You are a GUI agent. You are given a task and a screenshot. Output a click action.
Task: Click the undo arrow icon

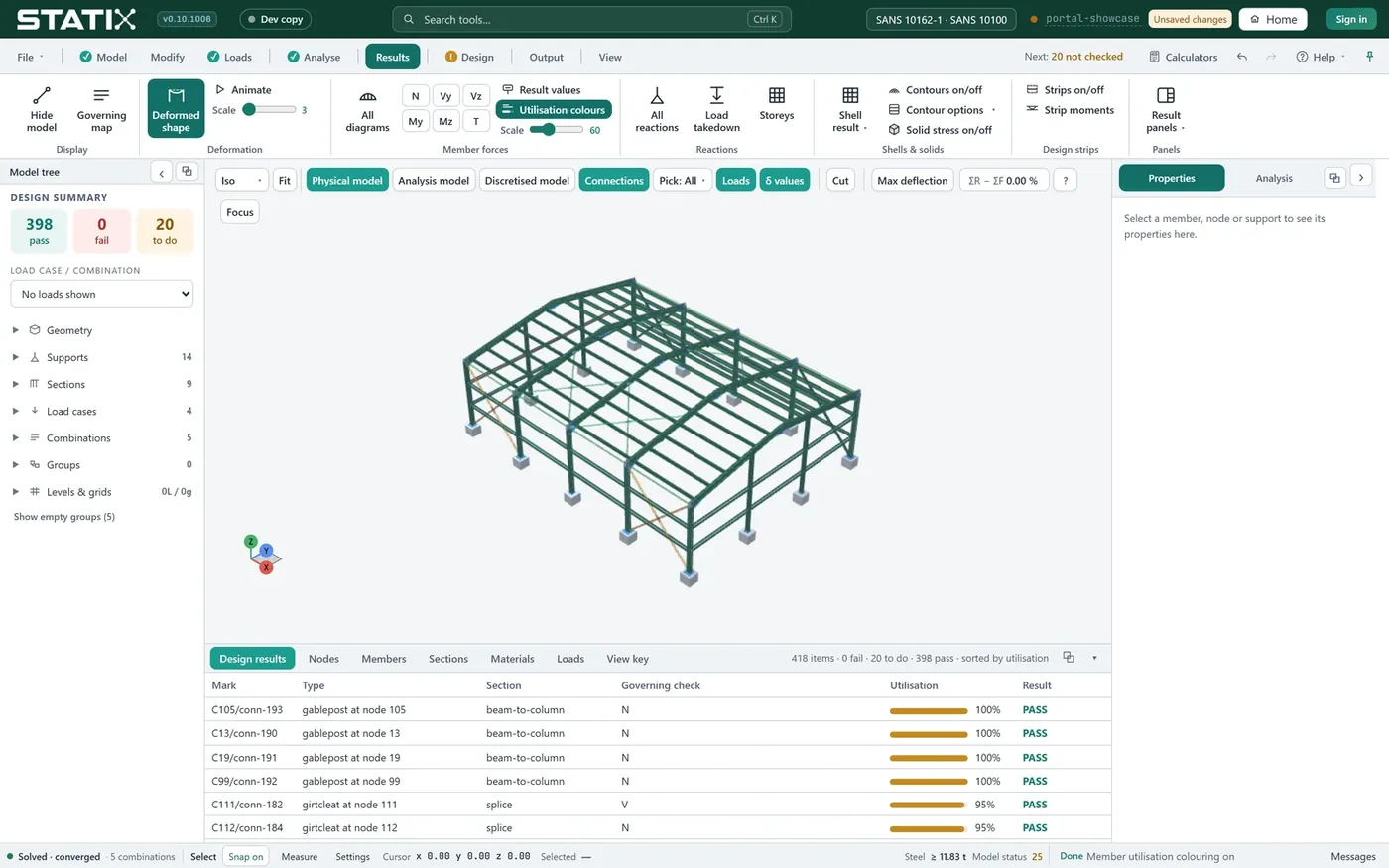pos(1242,57)
